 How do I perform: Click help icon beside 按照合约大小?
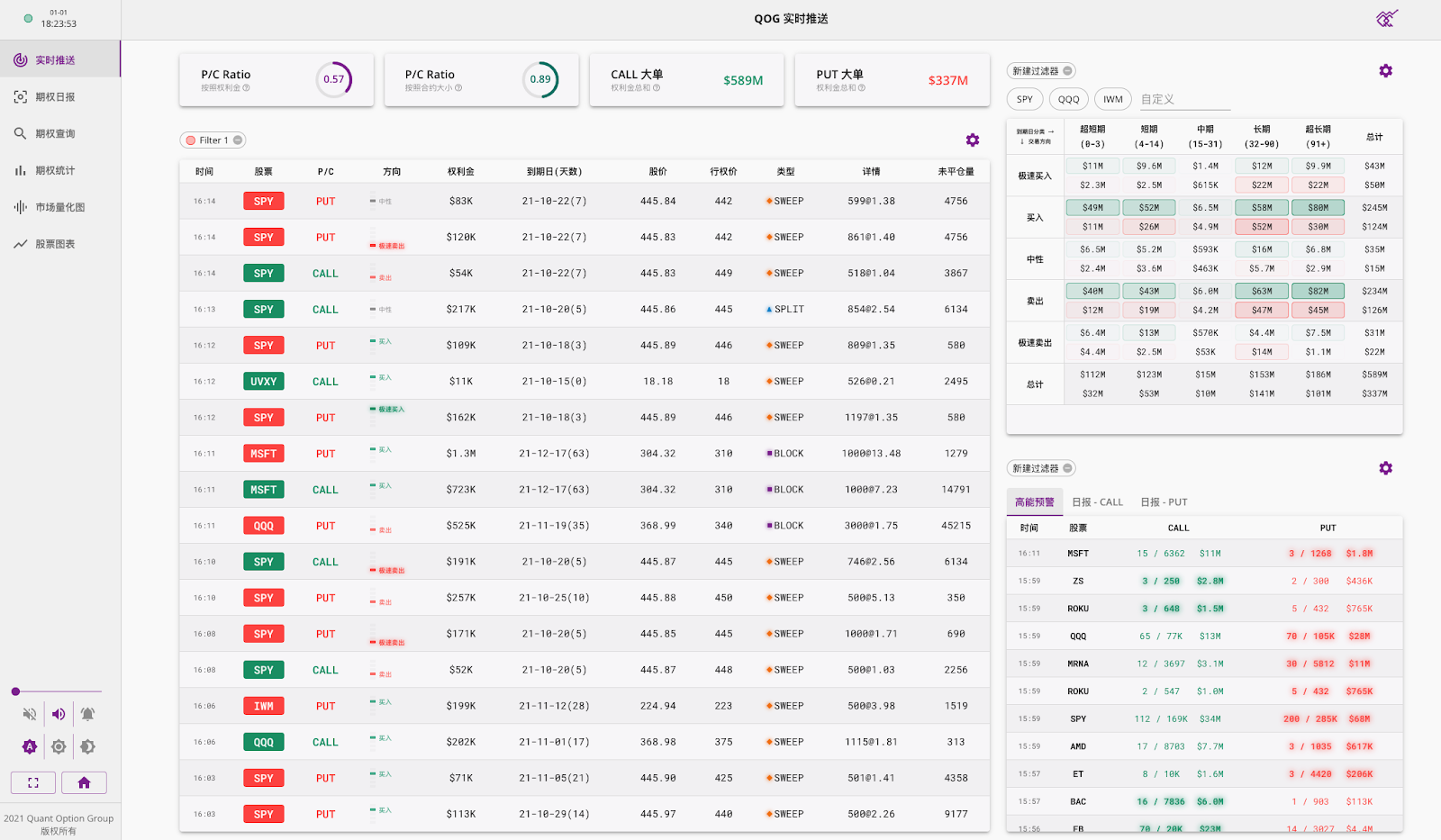[458, 88]
